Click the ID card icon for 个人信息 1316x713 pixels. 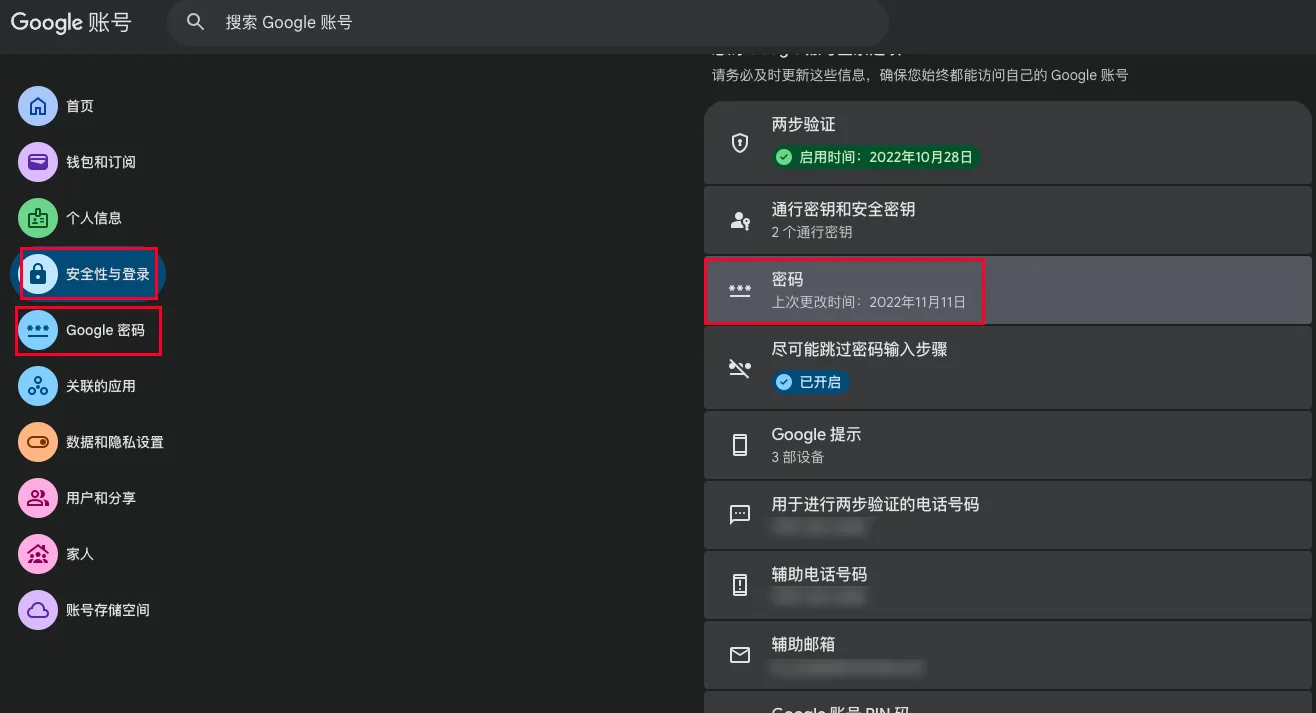tap(38, 218)
